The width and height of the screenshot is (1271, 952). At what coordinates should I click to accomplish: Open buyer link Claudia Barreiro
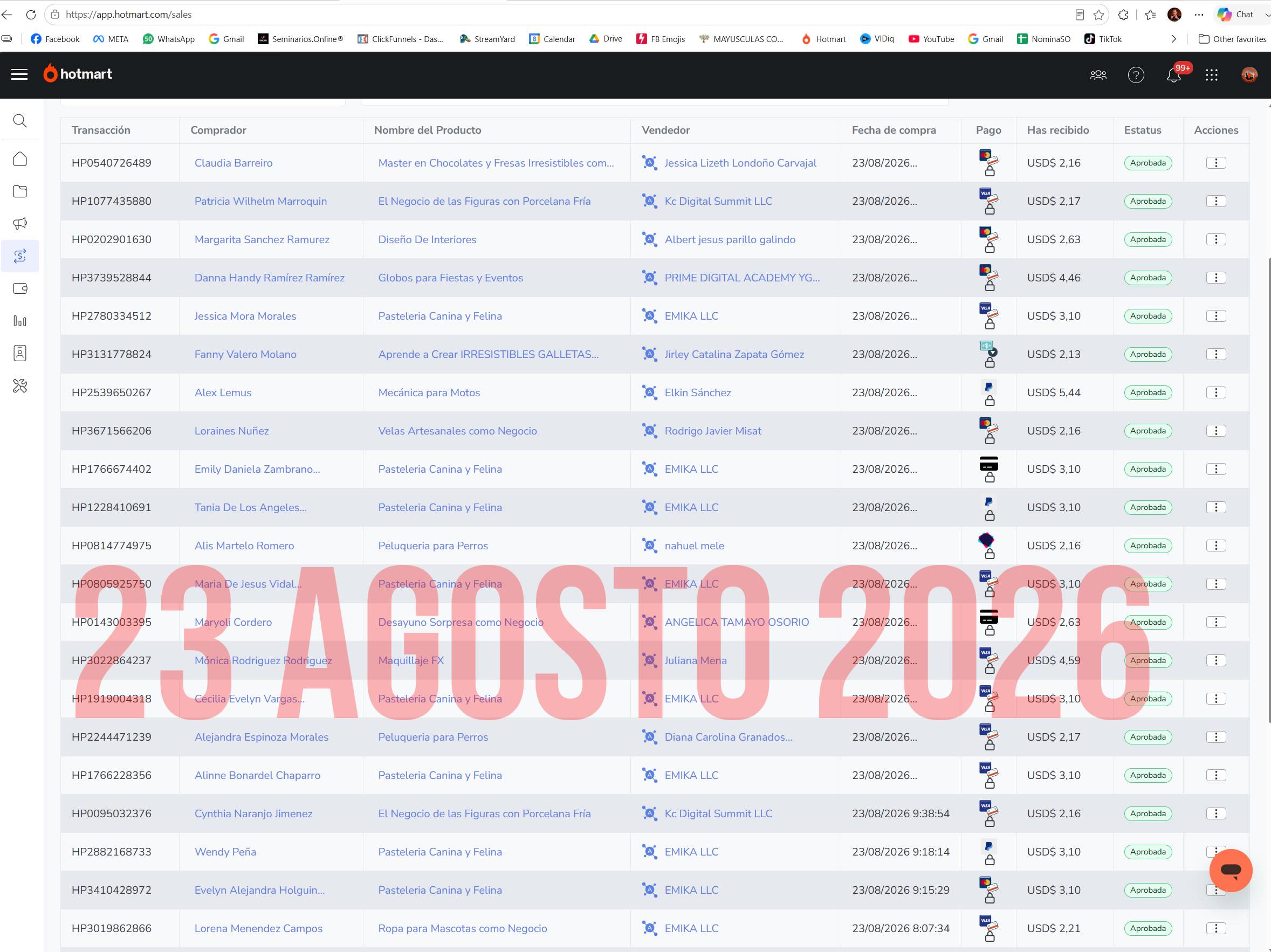pyautogui.click(x=233, y=163)
